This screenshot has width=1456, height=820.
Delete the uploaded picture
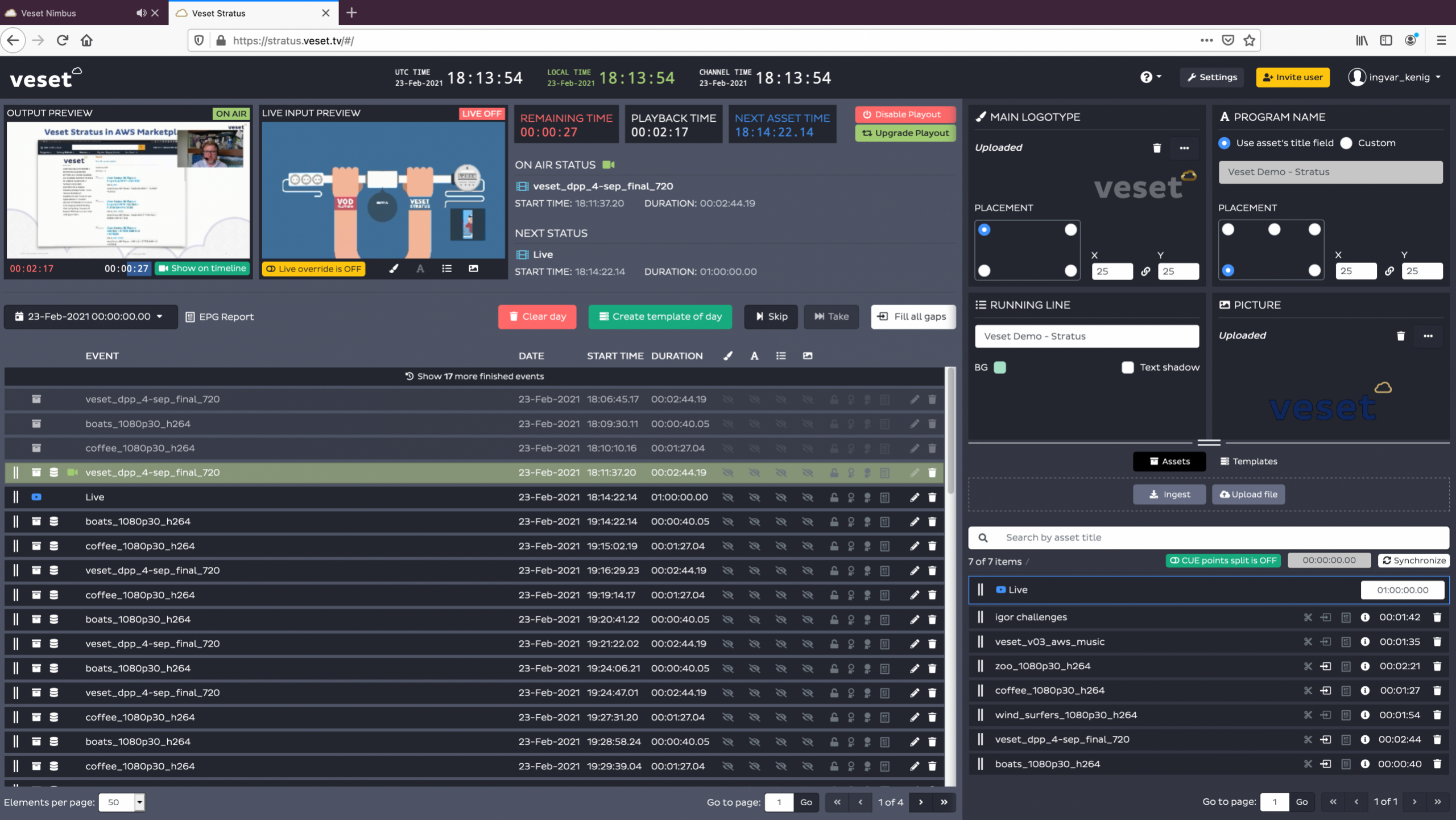point(1400,336)
